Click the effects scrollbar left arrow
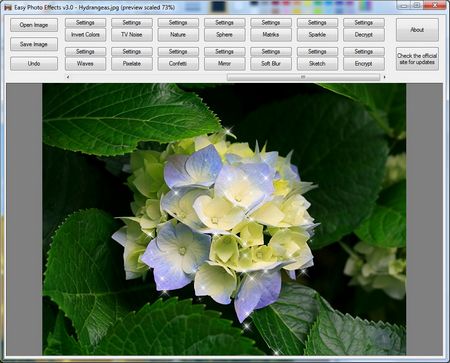Screen dimensions: 450x363 click(68, 77)
